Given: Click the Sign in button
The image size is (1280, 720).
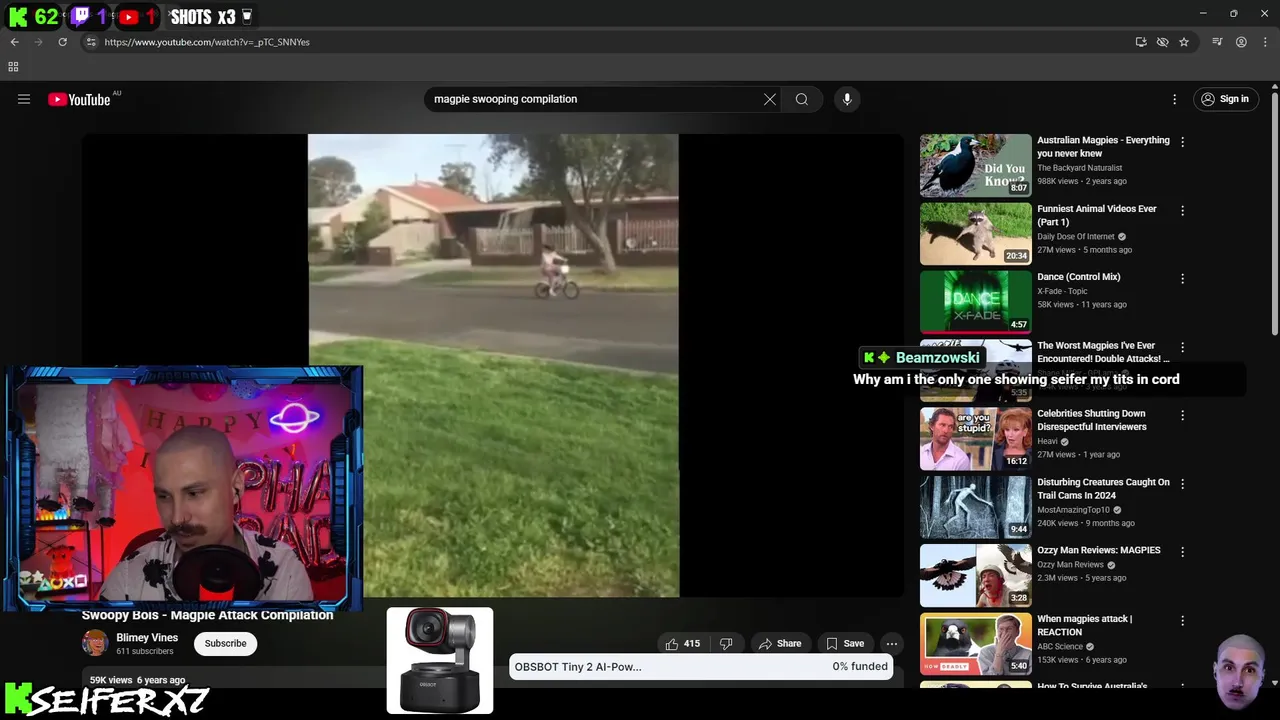Looking at the screenshot, I should coord(1225,99).
